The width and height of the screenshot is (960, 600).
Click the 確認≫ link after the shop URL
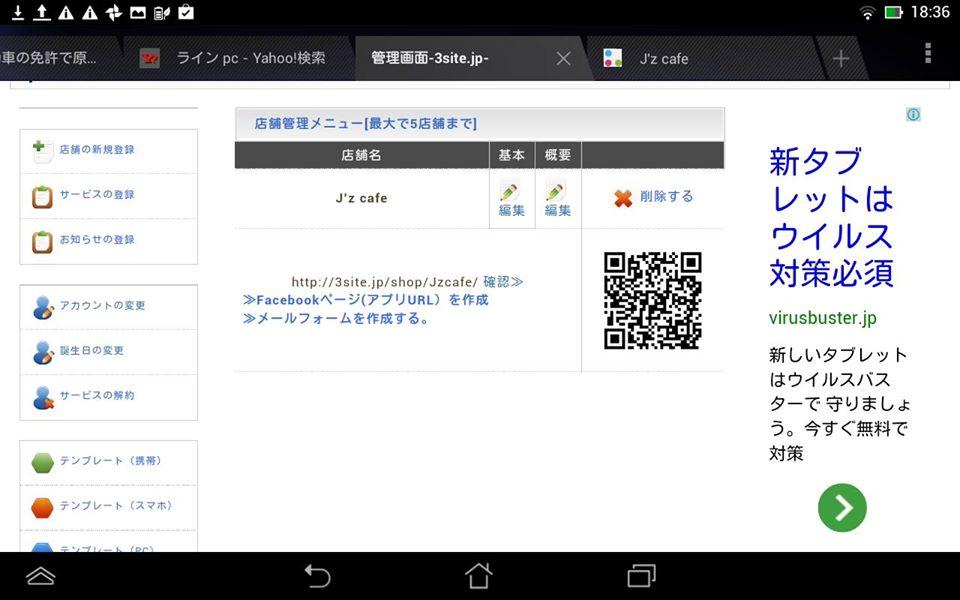click(x=503, y=282)
